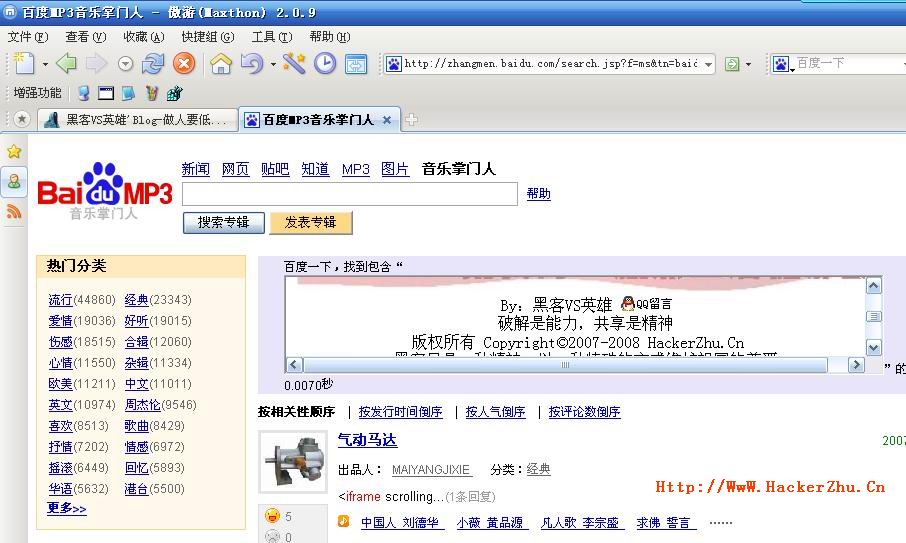Open the RSS feed sidebar icon
Image resolution: width=906 pixels, height=543 pixels.
[x=14, y=211]
